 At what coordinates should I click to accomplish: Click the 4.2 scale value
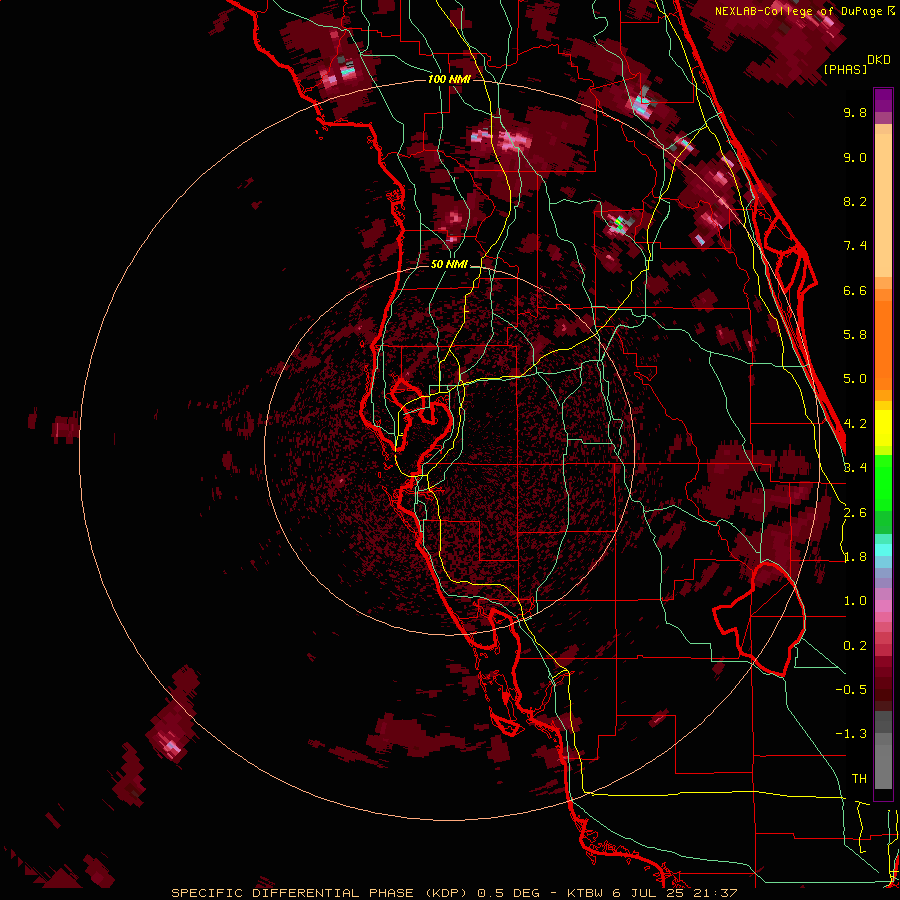pos(855,424)
